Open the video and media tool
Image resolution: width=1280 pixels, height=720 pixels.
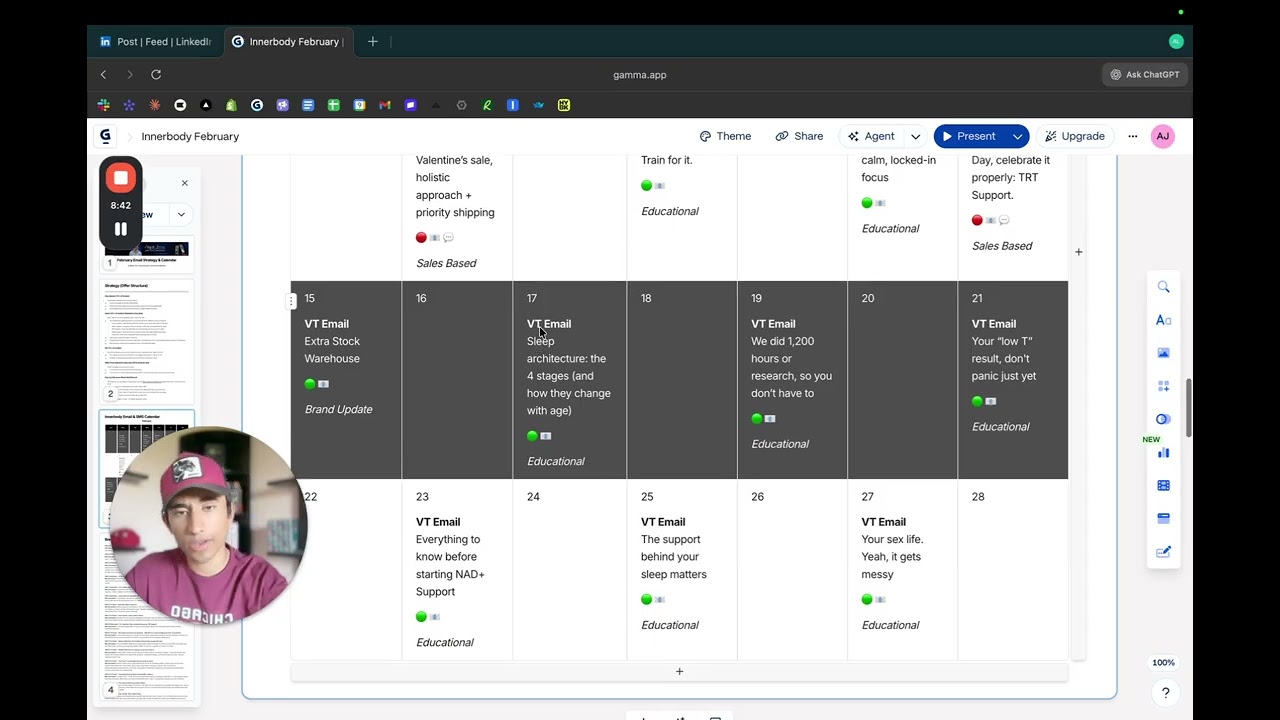tap(1163, 485)
